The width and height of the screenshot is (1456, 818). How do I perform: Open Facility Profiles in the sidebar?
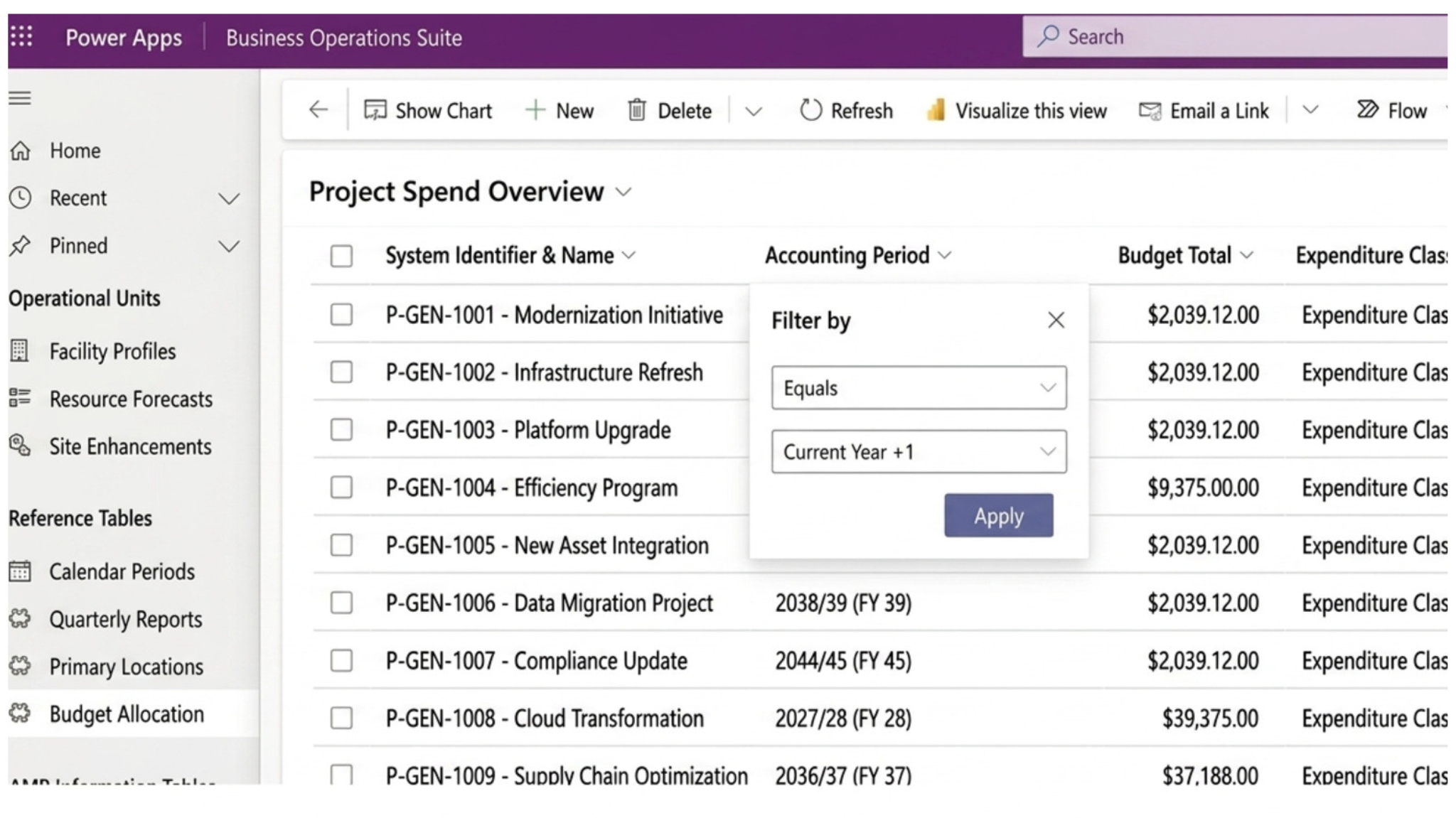click(x=112, y=351)
